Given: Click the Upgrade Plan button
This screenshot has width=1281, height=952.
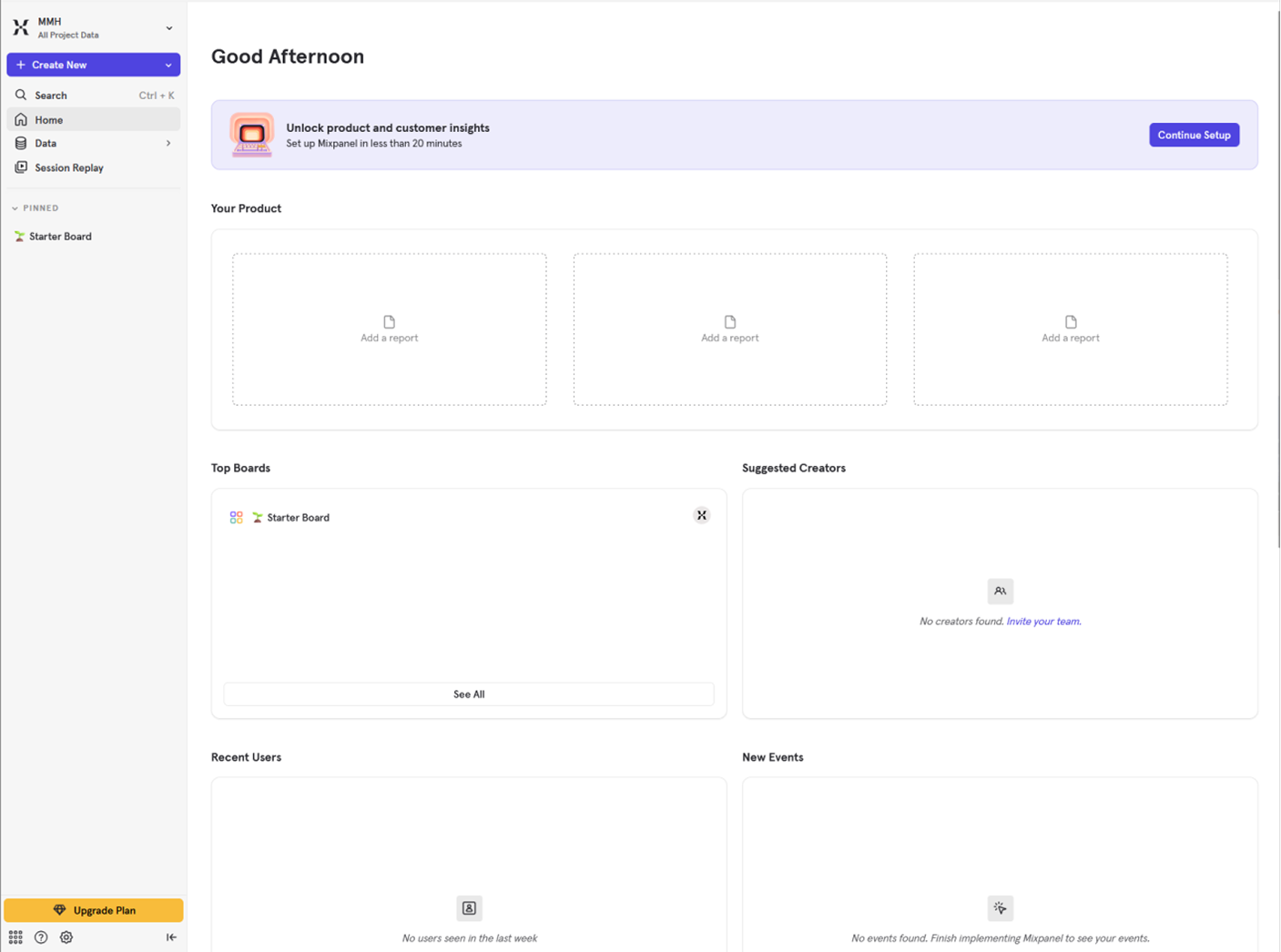Looking at the screenshot, I should point(93,910).
